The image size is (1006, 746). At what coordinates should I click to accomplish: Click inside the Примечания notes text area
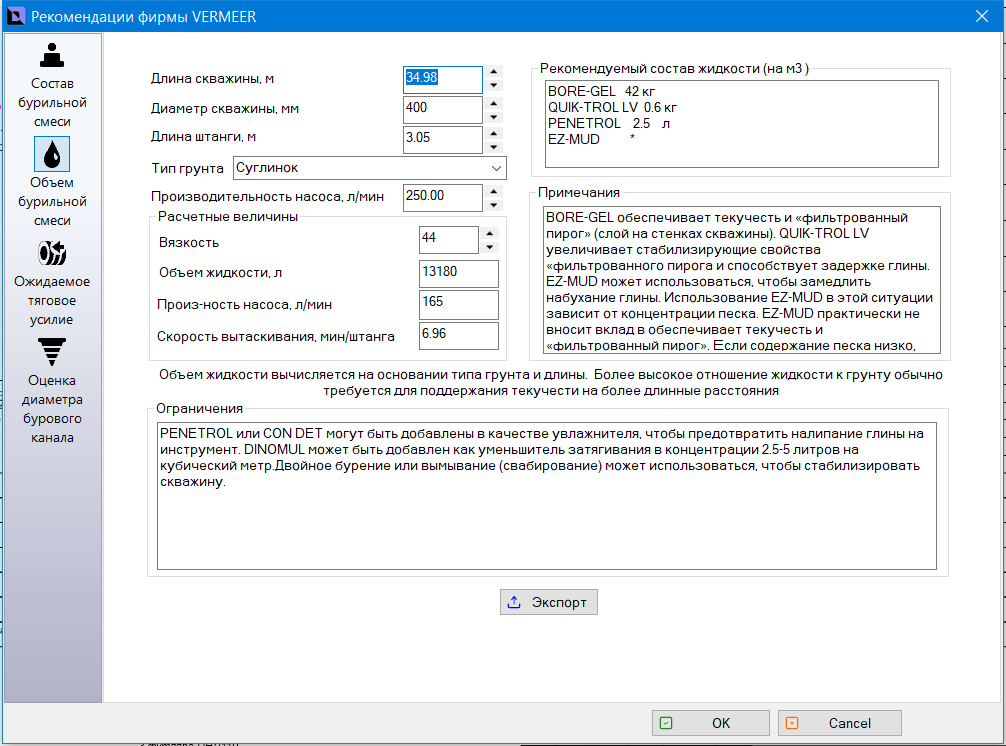pyautogui.click(x=742, y=280)
